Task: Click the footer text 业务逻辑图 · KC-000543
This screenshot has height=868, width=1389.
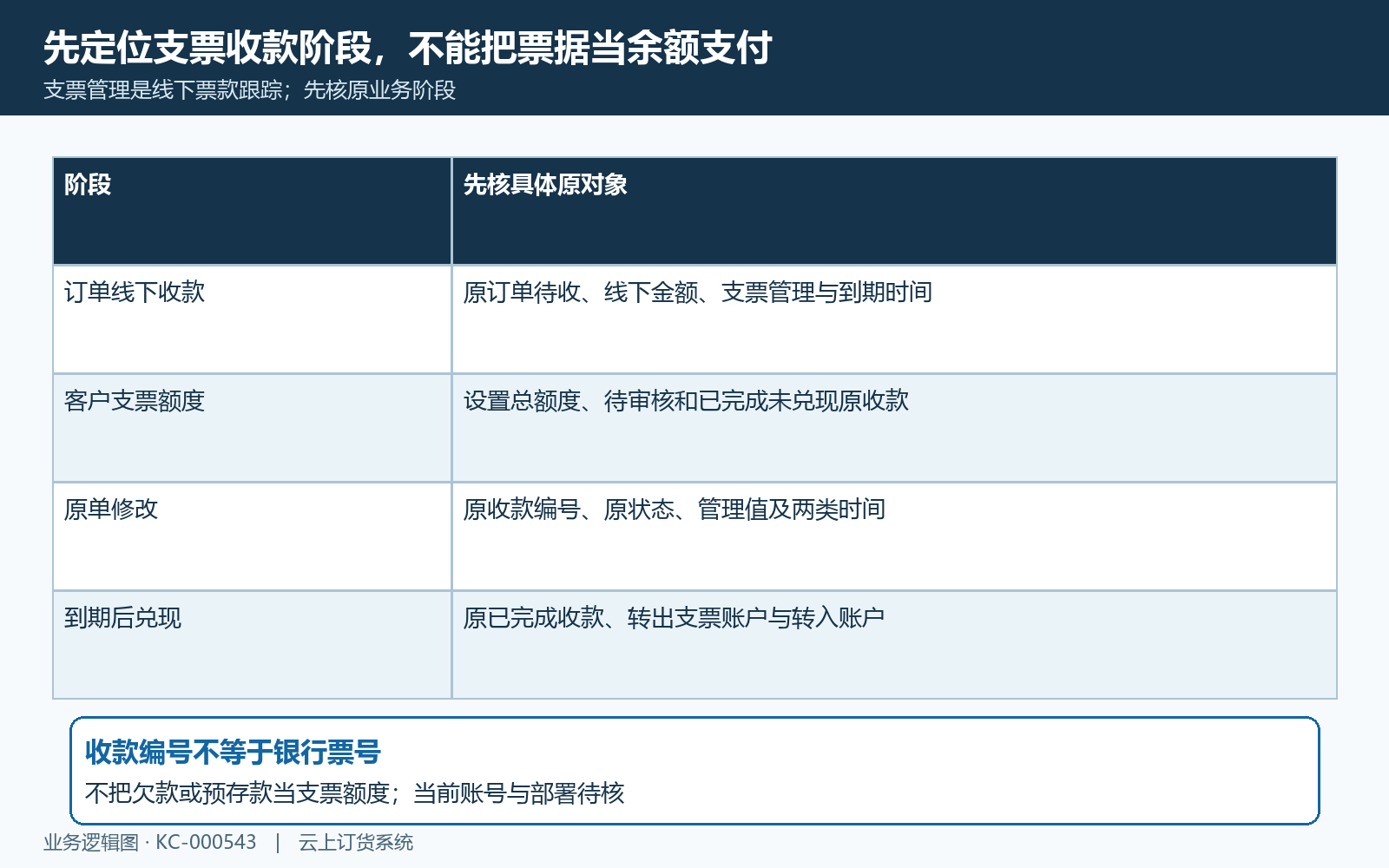Action: click(x=150, y=843)
